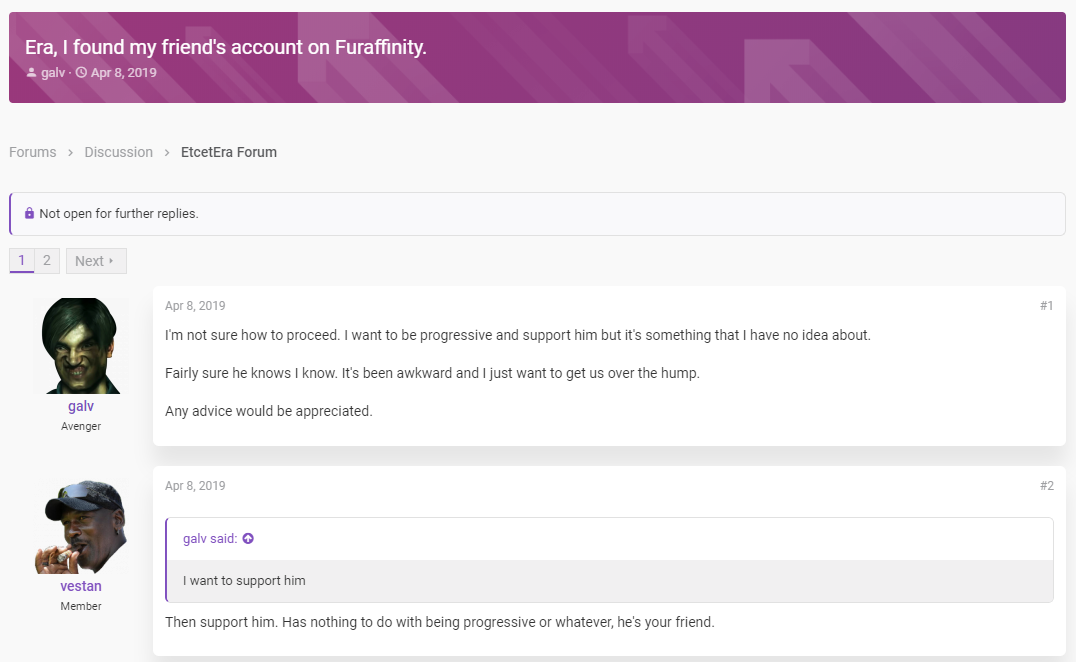Click the chevron separator after Forums breadcrumb
The width and height of the screenshot is (1076, 662).
click(70, 152)
